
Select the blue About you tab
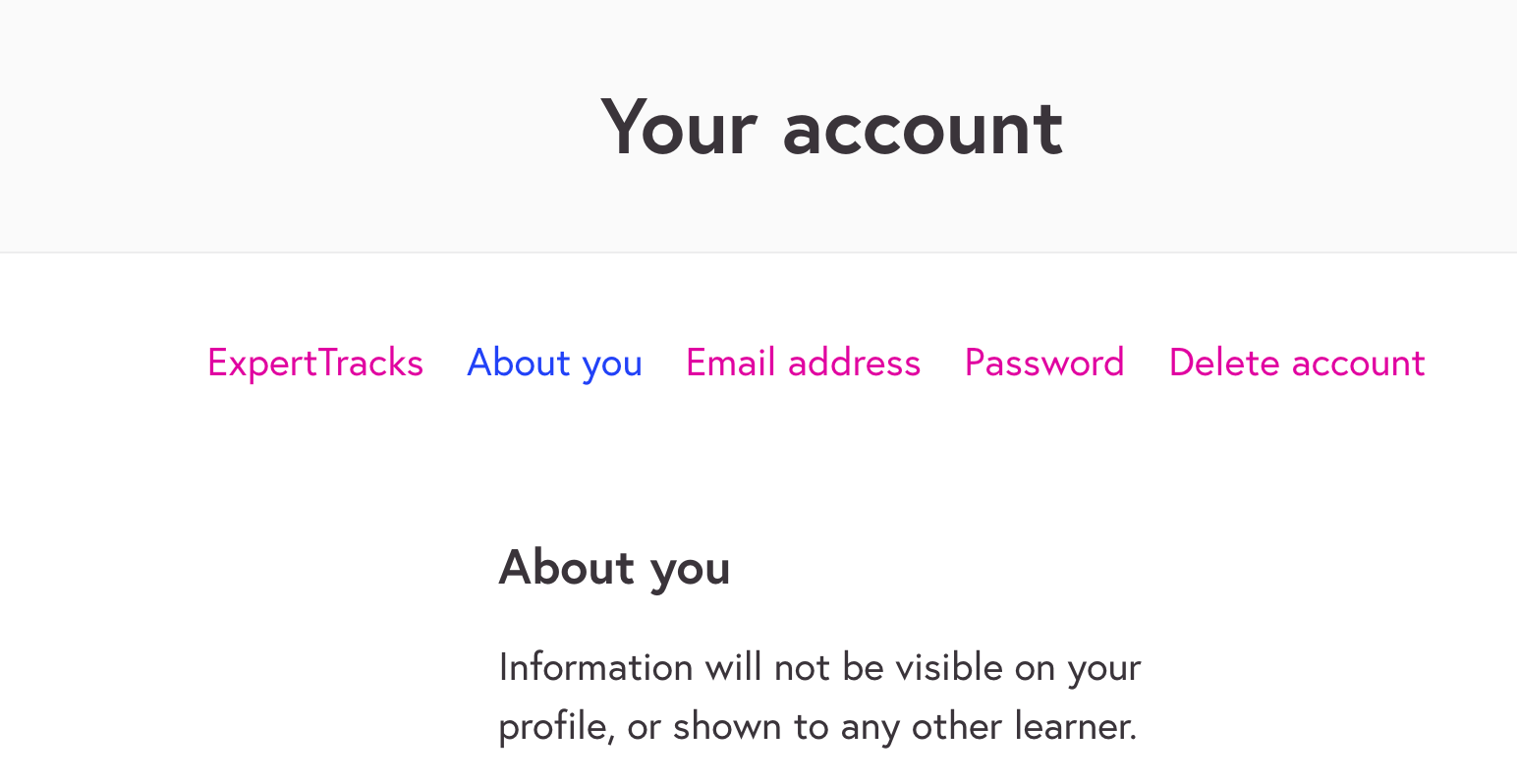[554, 363]
